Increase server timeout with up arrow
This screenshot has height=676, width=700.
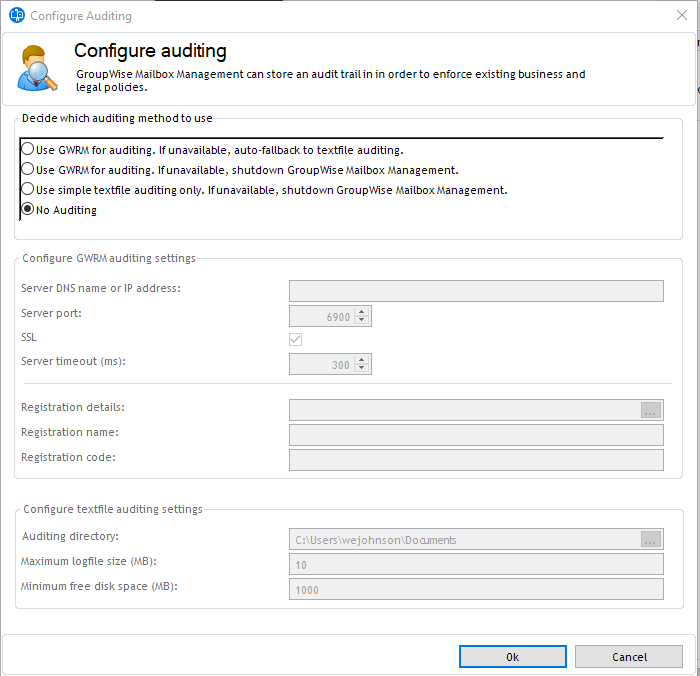362,360
